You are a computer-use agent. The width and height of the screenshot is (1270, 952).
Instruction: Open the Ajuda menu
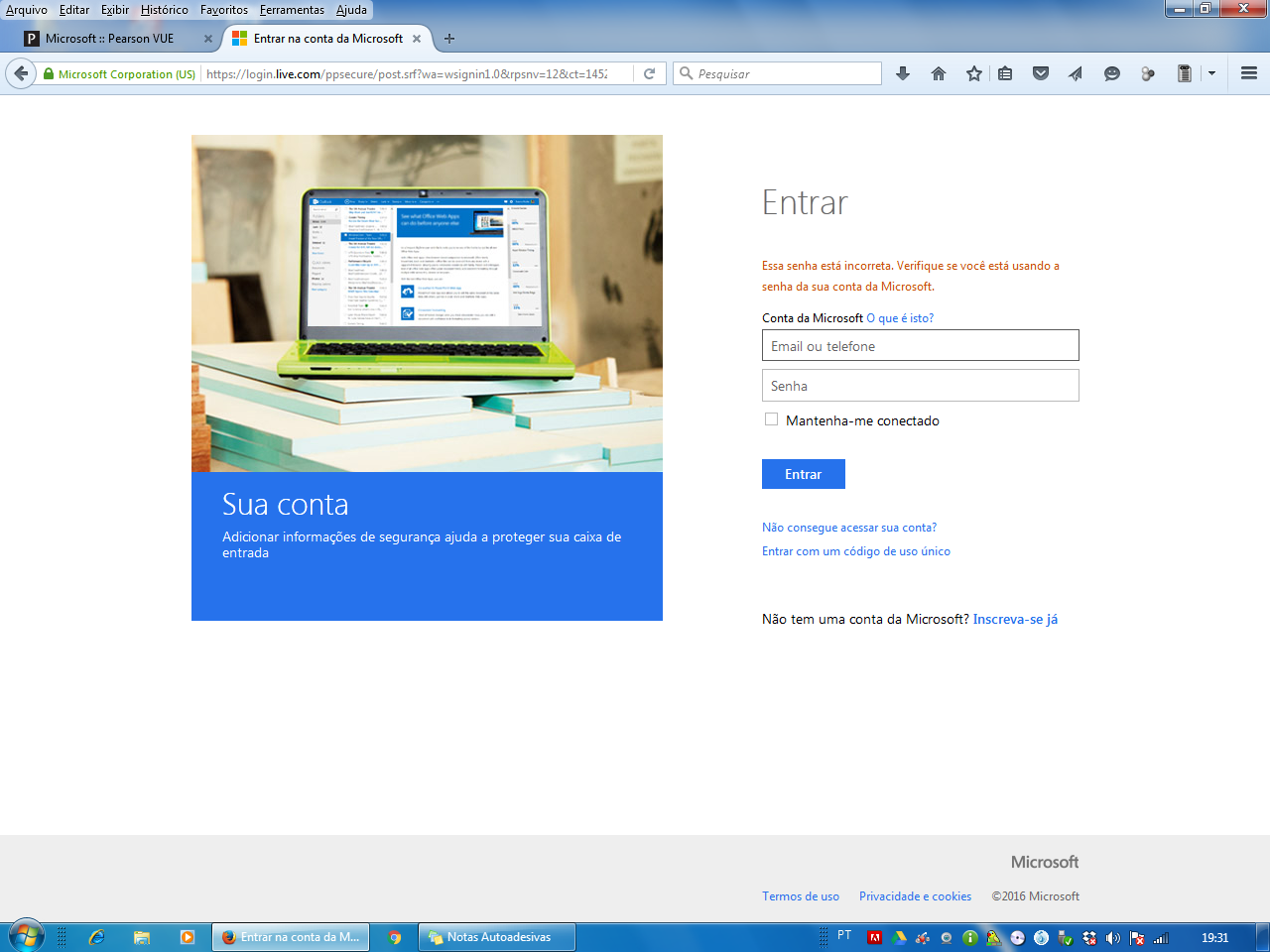(x=351, y=10)
